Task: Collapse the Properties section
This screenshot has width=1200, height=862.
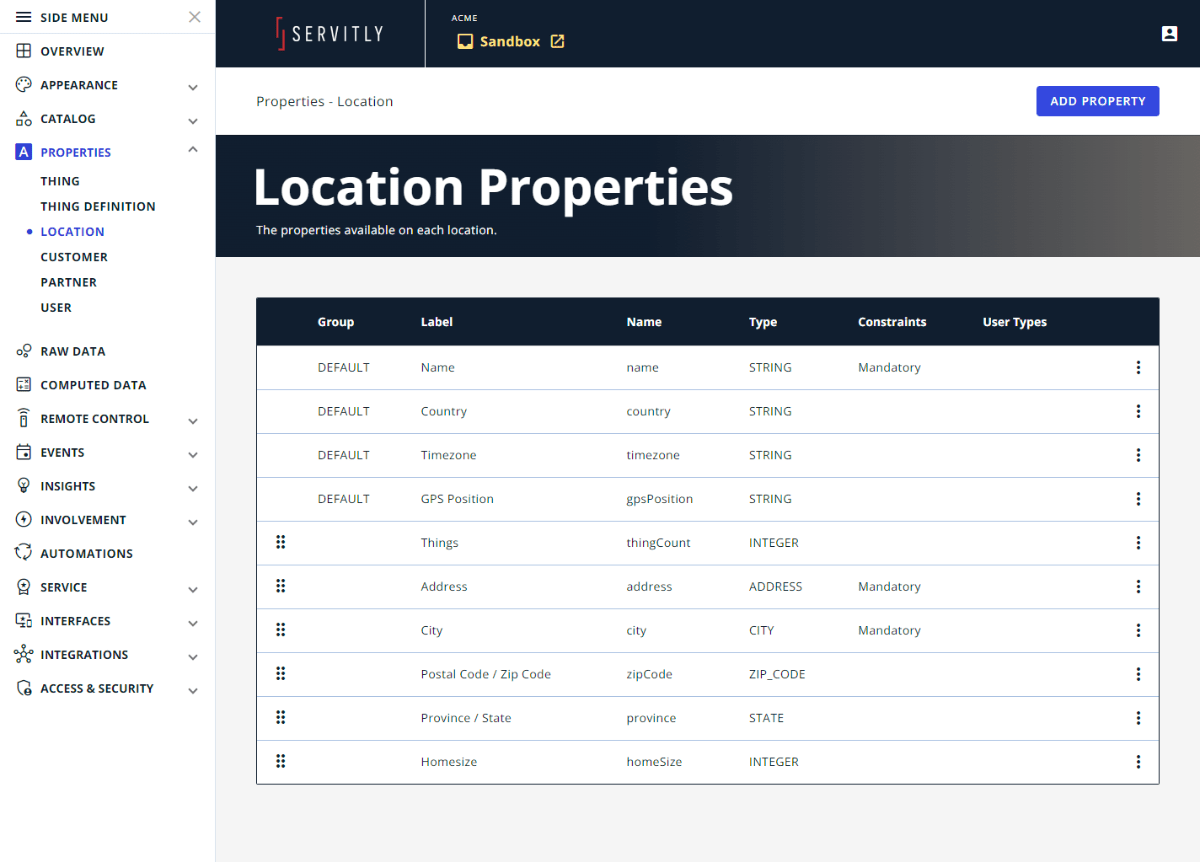Action: click(x=192, y=150)
